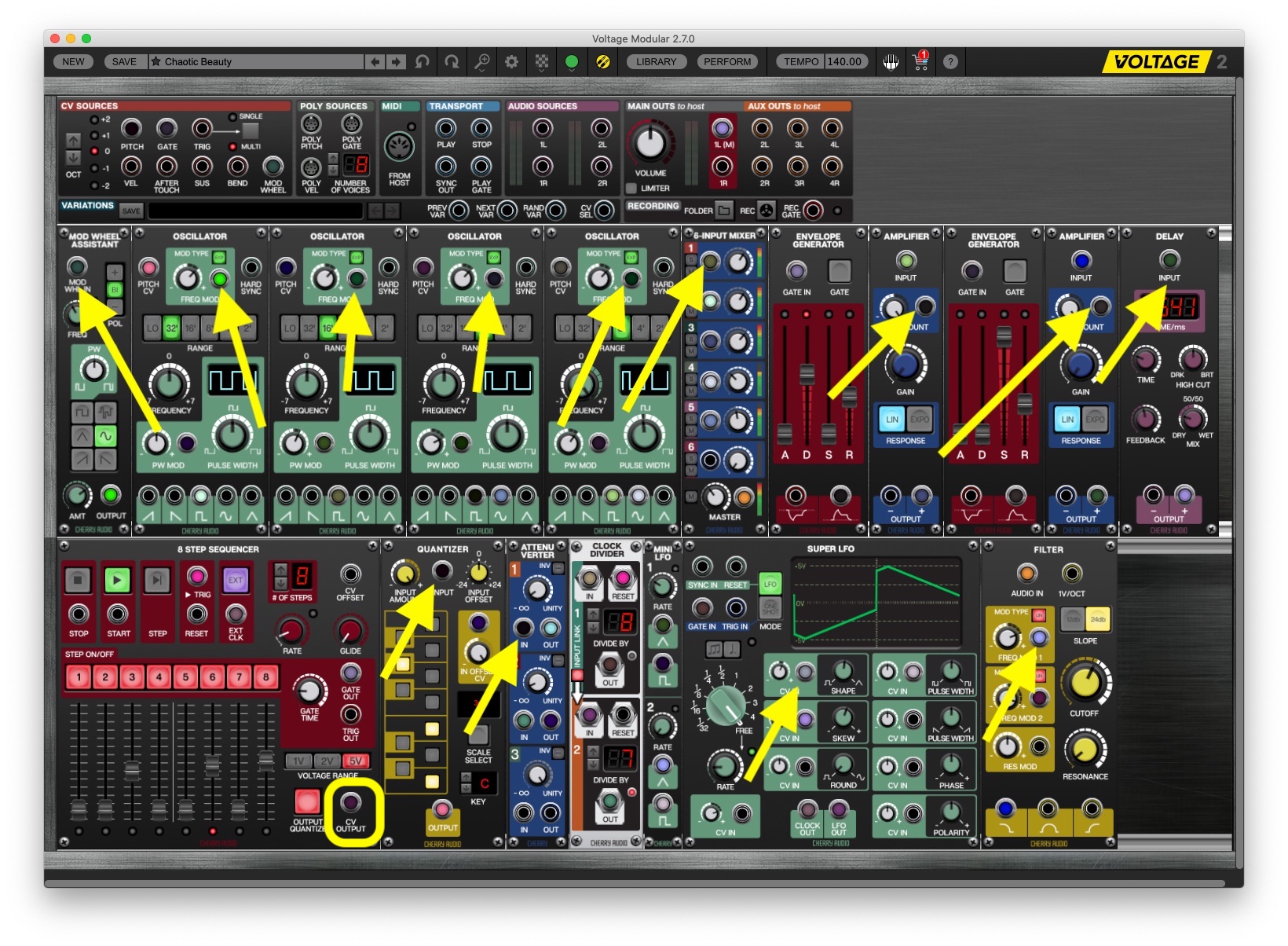Click the Filter AUDIO IN orange jack
1288x946 pixels.
(x=1026, y=574)
